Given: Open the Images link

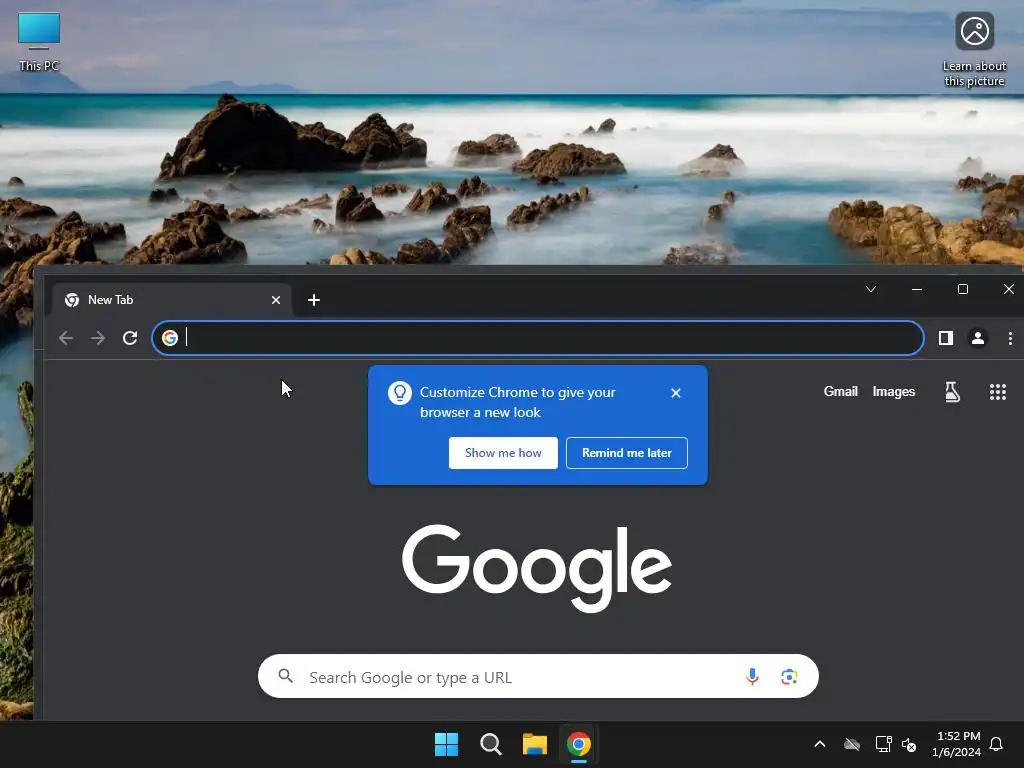Looking at the screenshot, I should pos(893,391).
